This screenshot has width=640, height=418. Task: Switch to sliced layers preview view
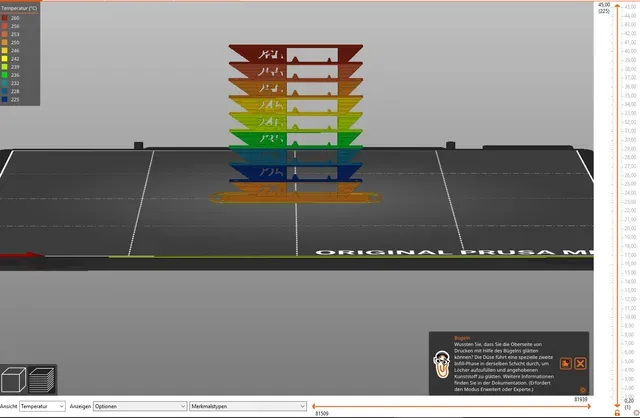click(42, 380)
